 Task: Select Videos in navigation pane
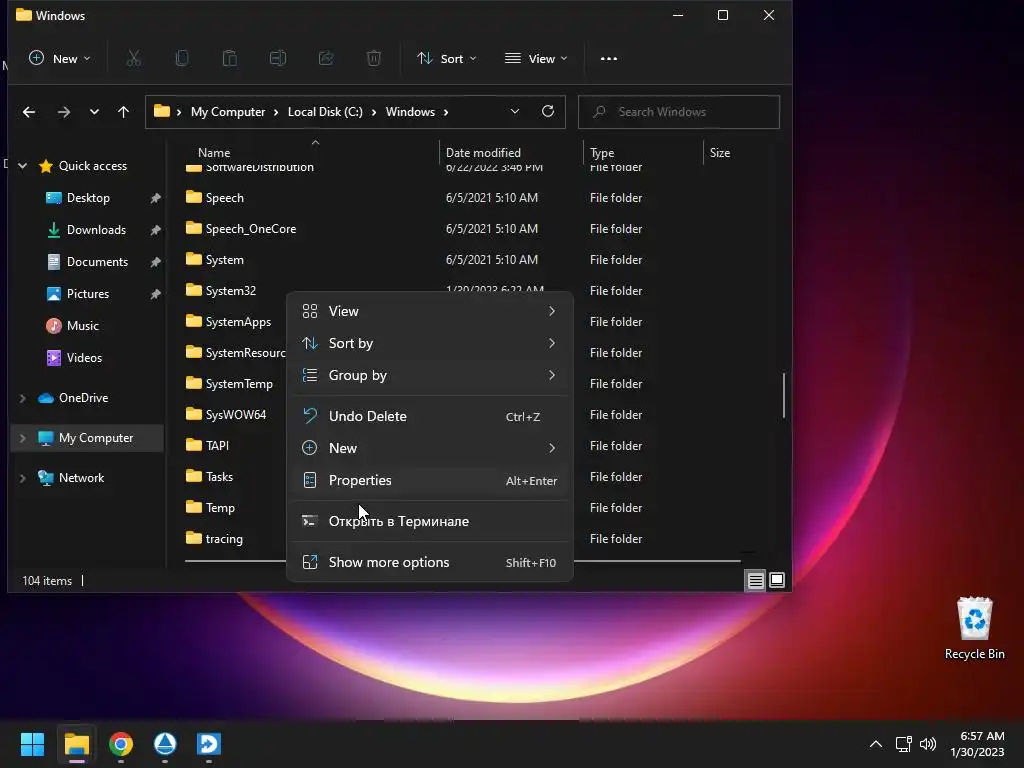pyautogui.click(x=84, y=358)
